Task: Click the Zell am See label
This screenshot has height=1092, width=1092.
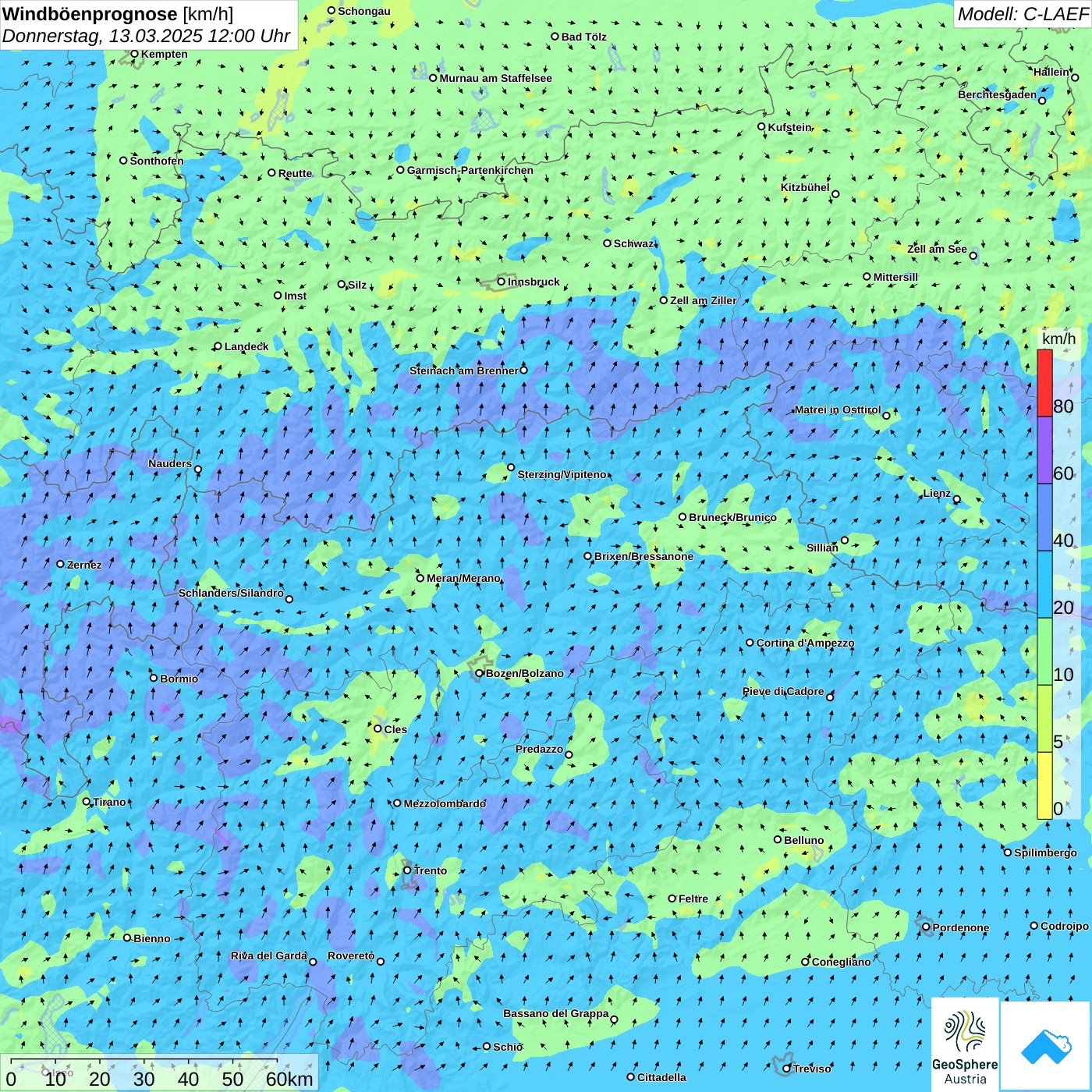Action: pos(937,249)
